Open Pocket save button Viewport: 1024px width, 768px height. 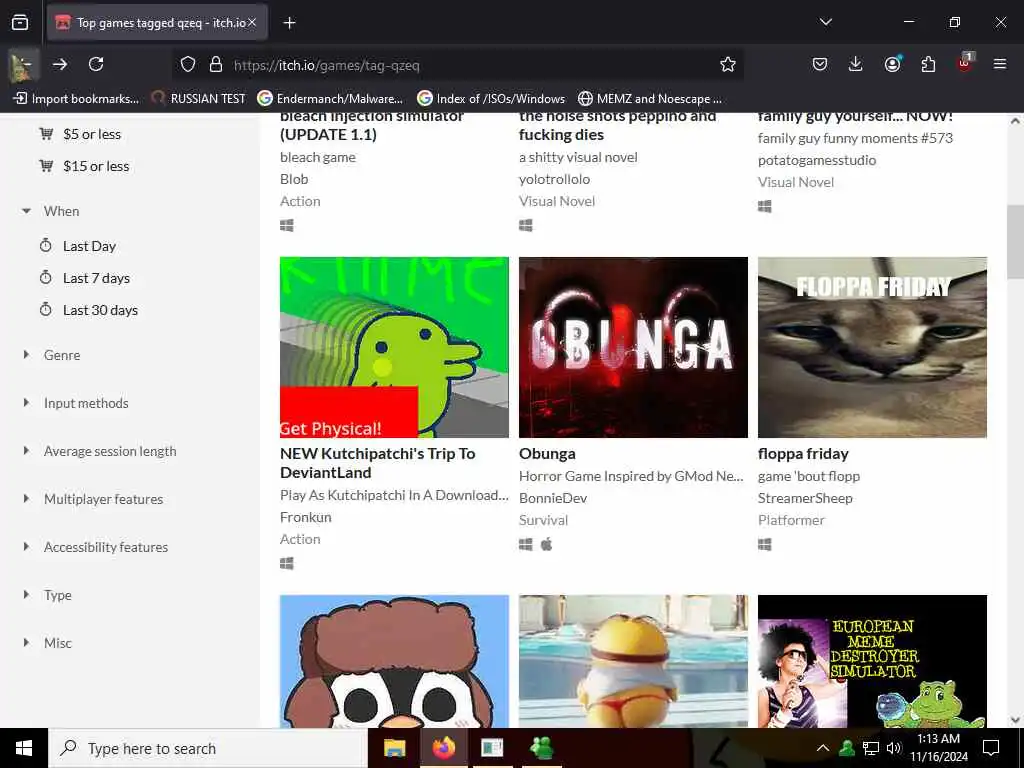(x=820, y=64)
